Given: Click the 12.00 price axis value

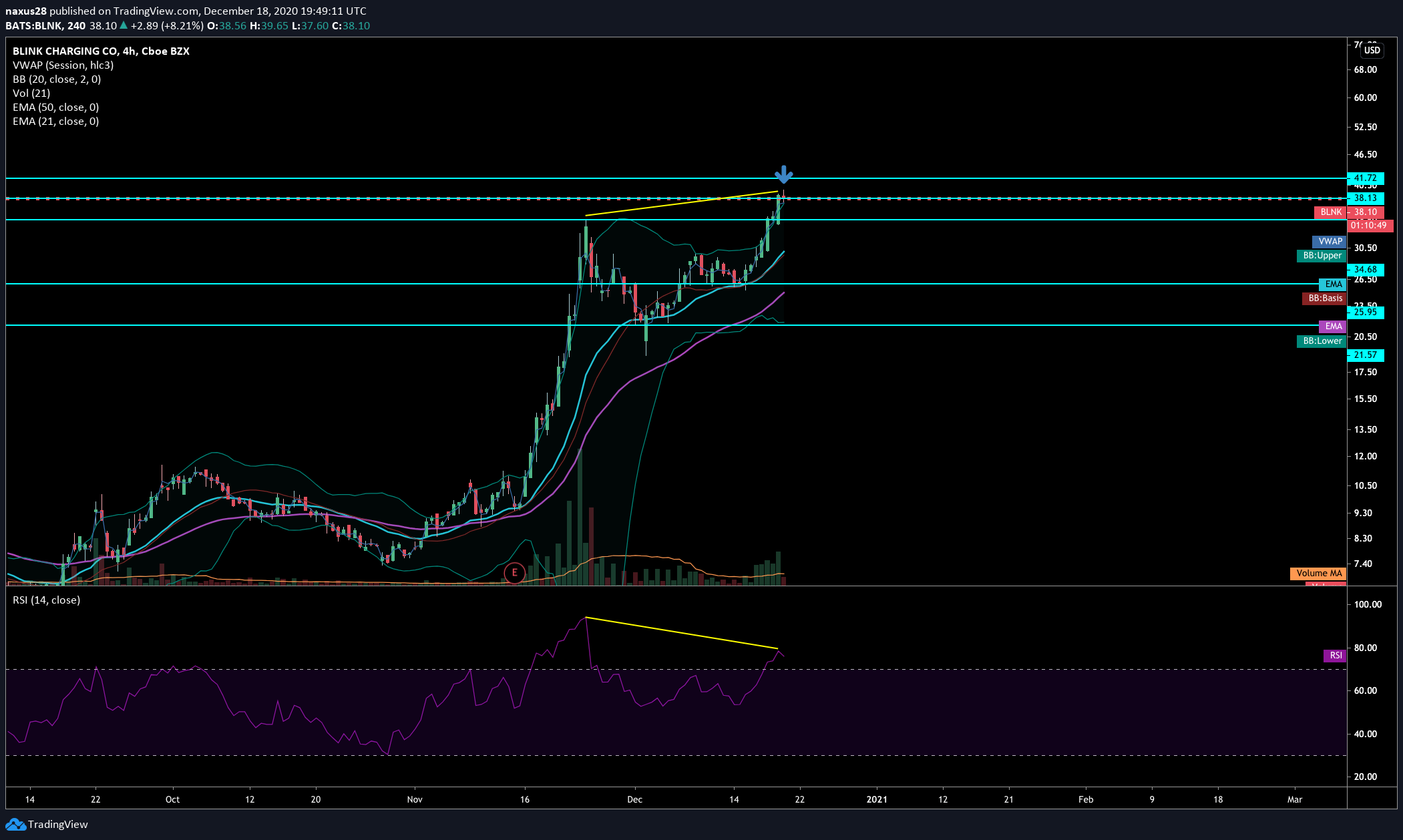Looking at the screenshot, I should pos(1366,456).
